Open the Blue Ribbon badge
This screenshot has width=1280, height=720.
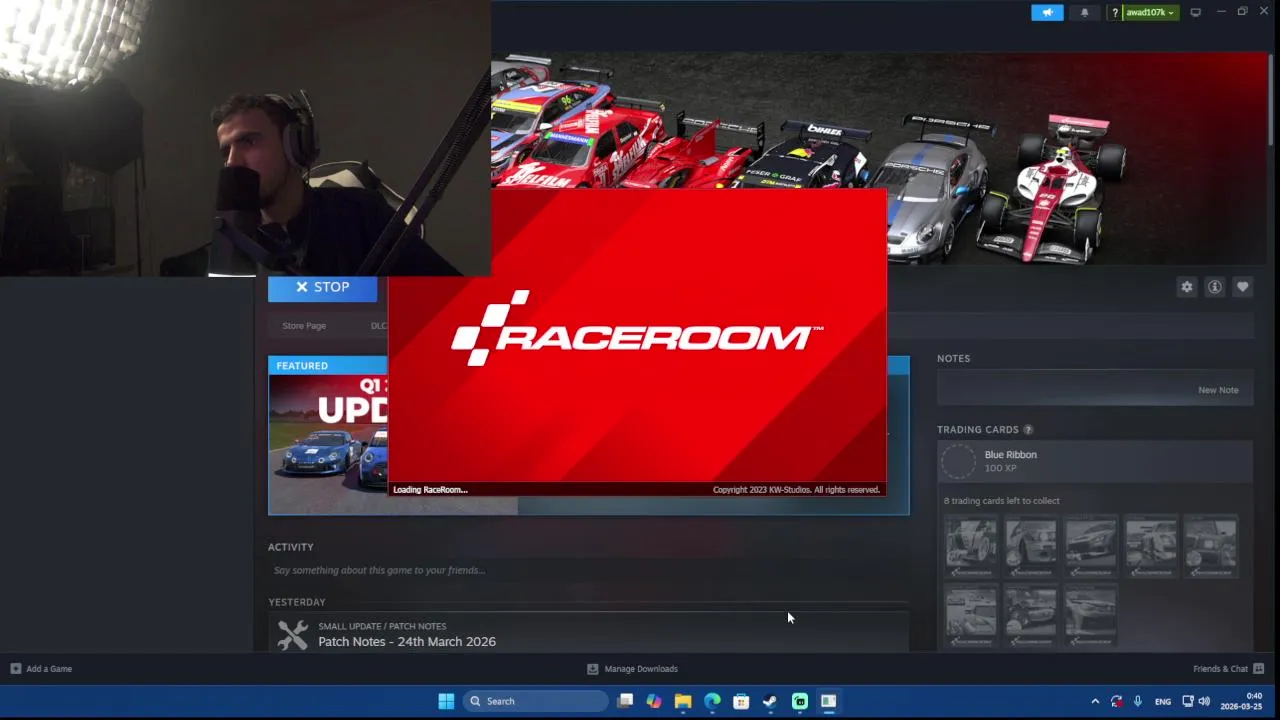(1095, 461)
